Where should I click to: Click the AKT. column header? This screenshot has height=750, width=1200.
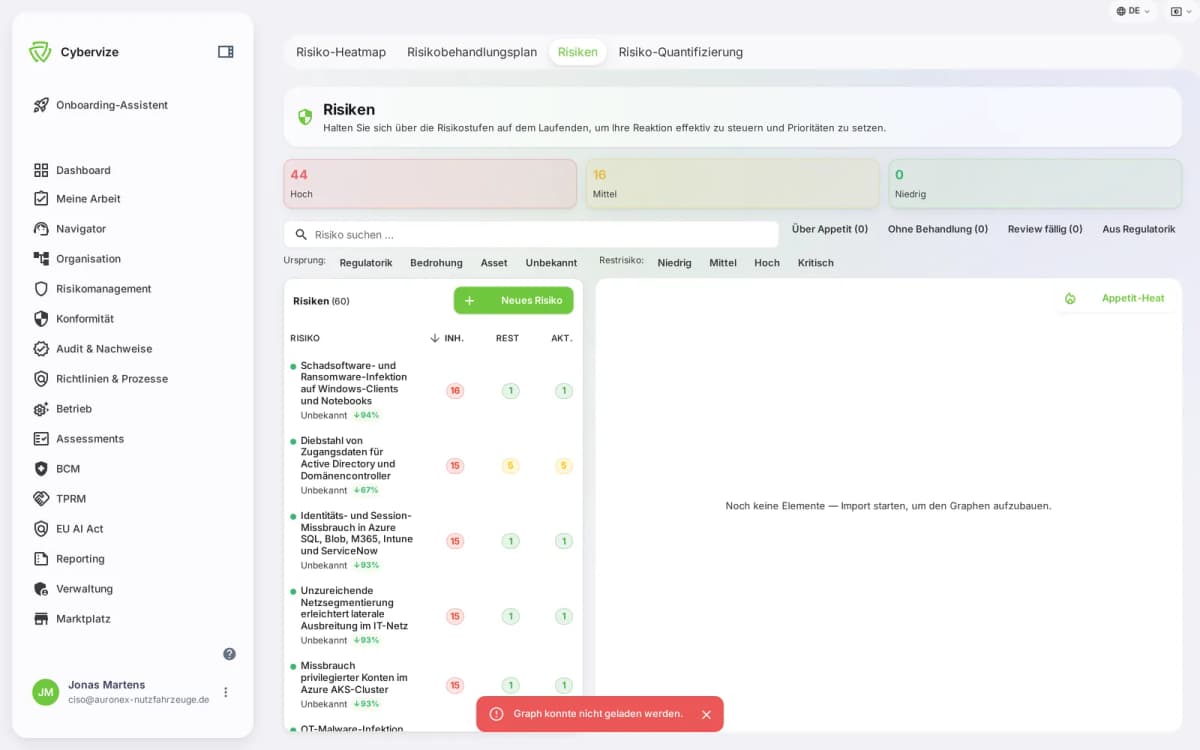562,338
